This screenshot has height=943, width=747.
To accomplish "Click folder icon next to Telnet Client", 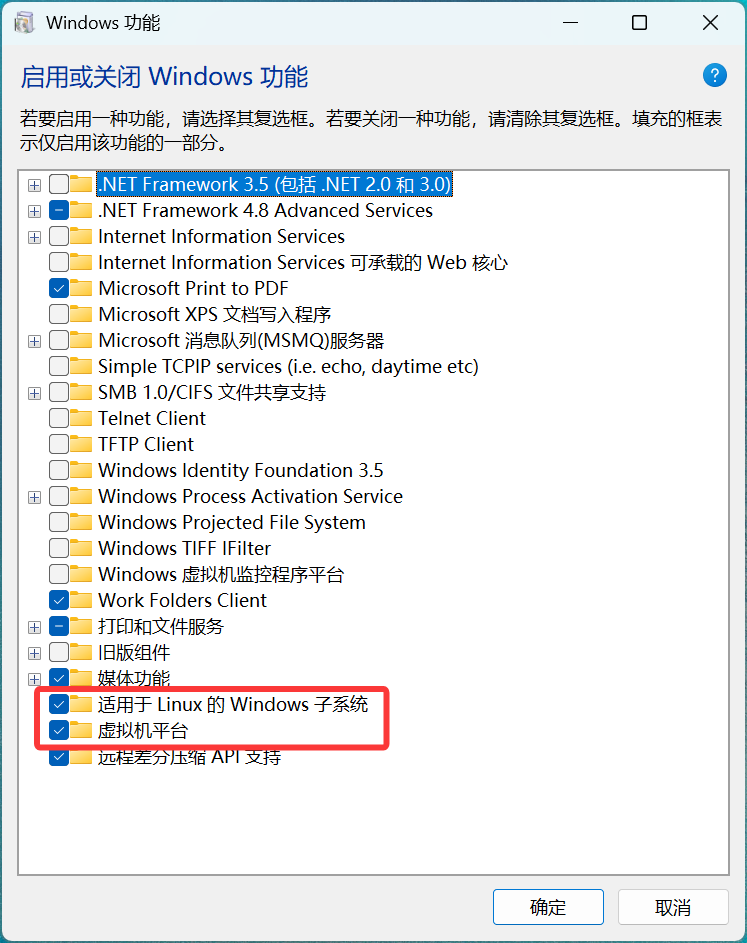I will 81,418.
